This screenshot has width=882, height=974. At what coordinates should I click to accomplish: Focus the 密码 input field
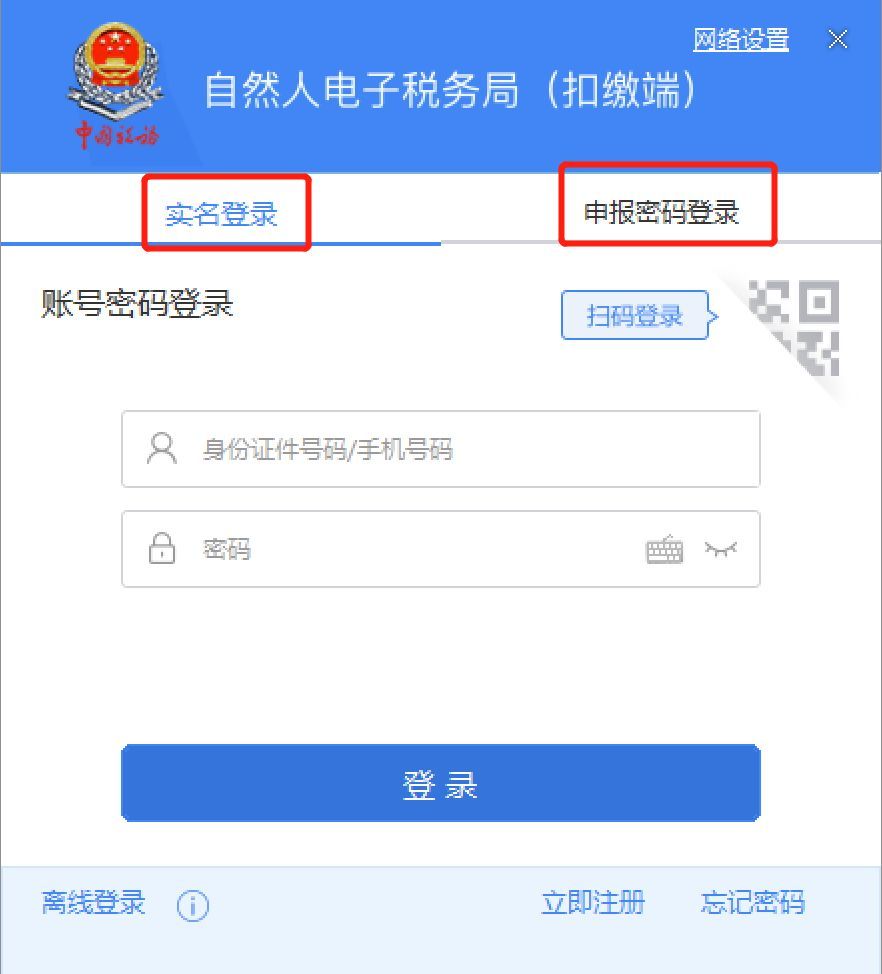(x=440, y=548)
